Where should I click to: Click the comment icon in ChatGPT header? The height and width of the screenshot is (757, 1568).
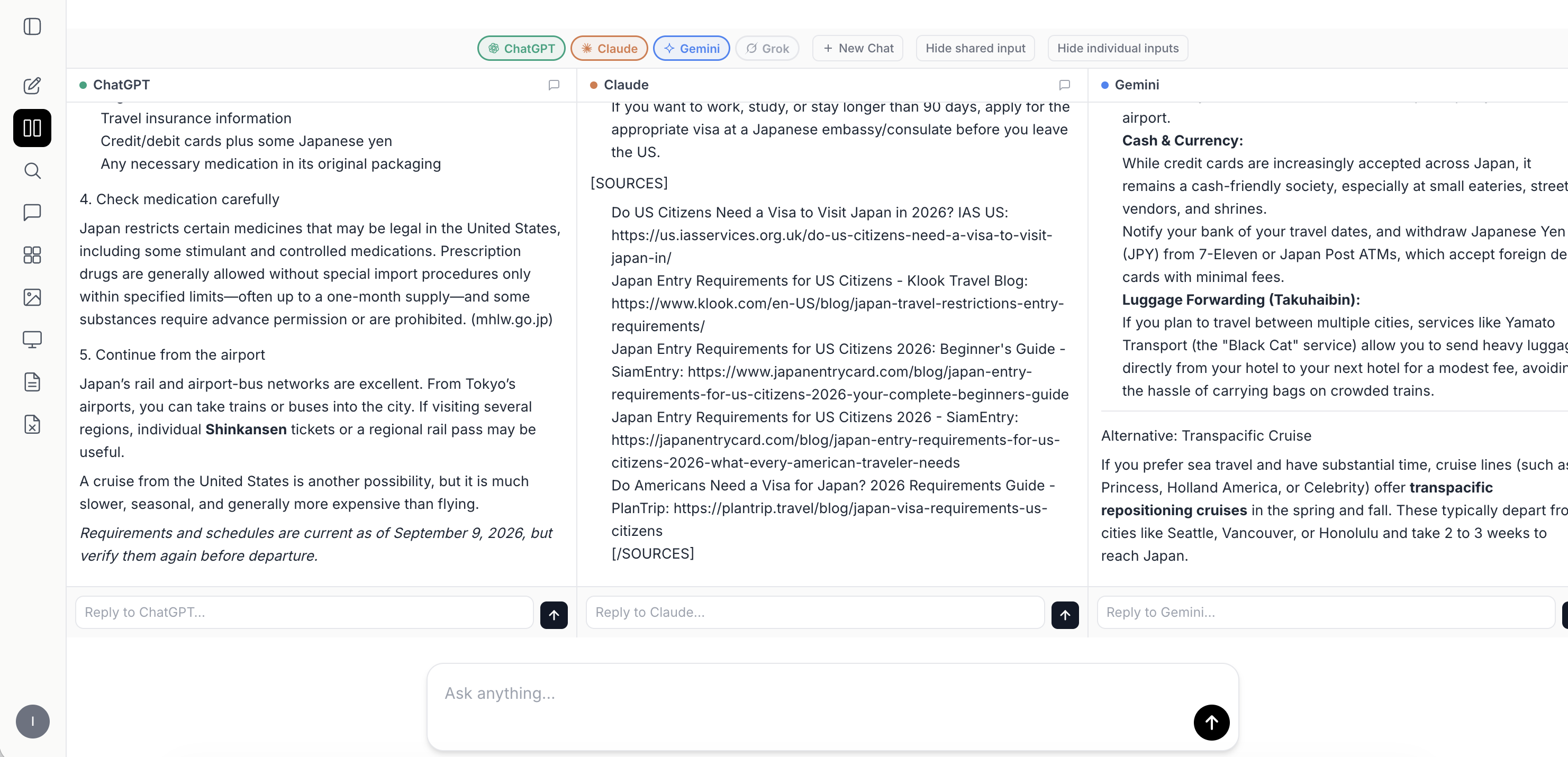554,85
